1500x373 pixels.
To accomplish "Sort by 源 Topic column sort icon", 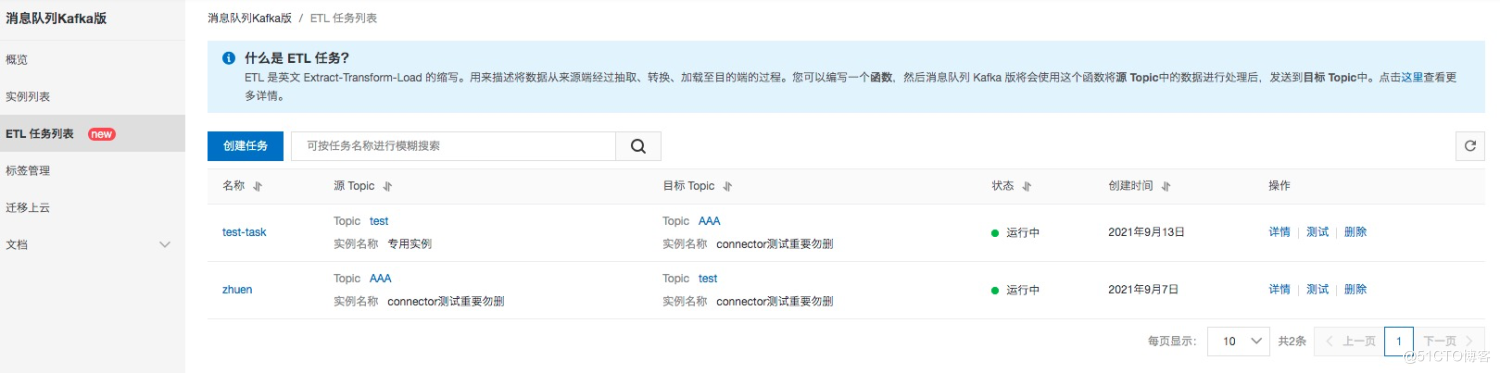I will click(x=388, y=187).
